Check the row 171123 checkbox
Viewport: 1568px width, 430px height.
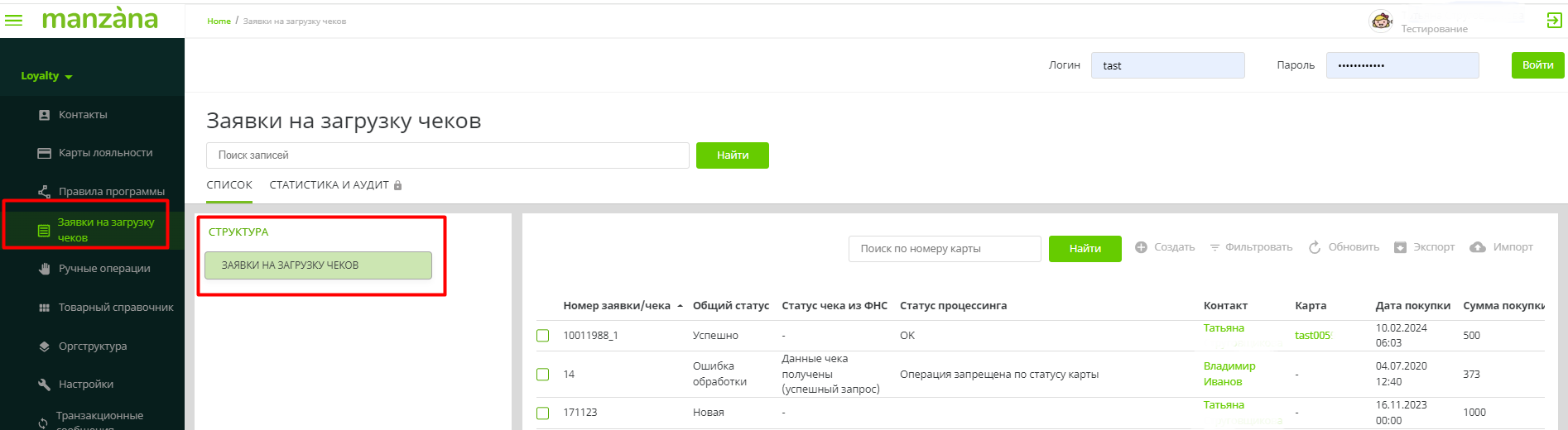pos(543,413)
